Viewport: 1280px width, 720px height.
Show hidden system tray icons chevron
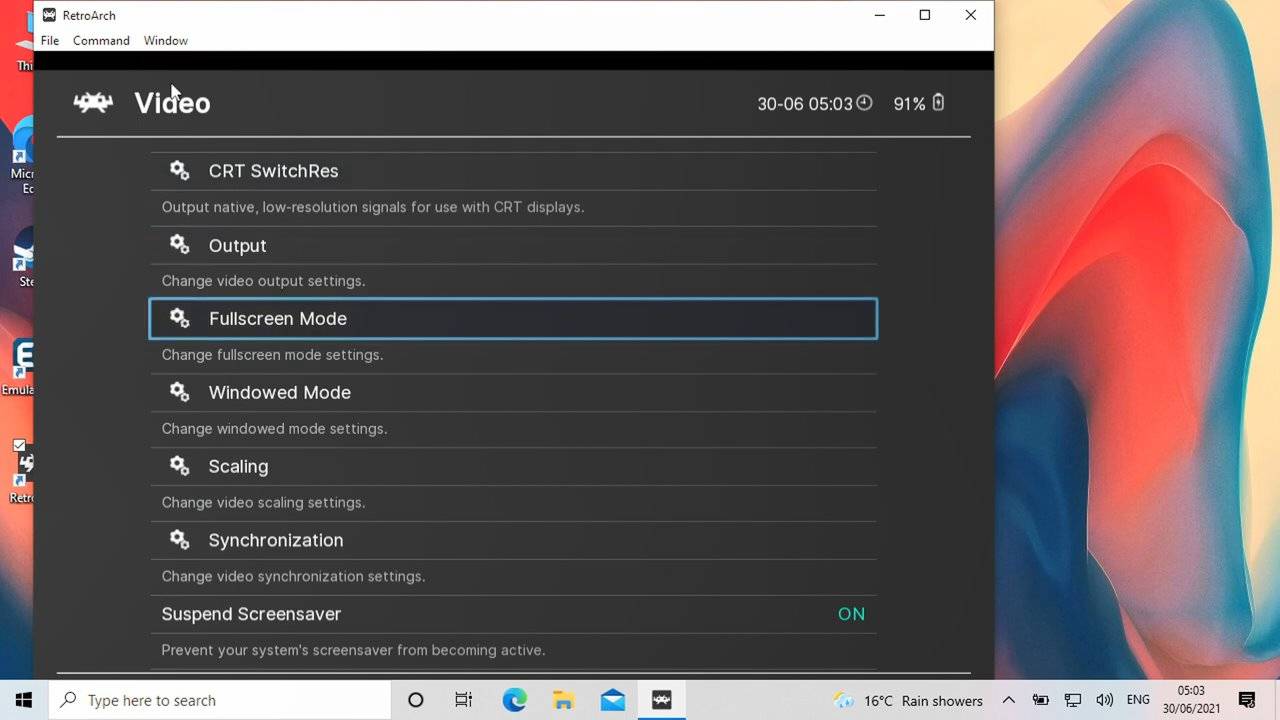click(x=1008, y=700)
